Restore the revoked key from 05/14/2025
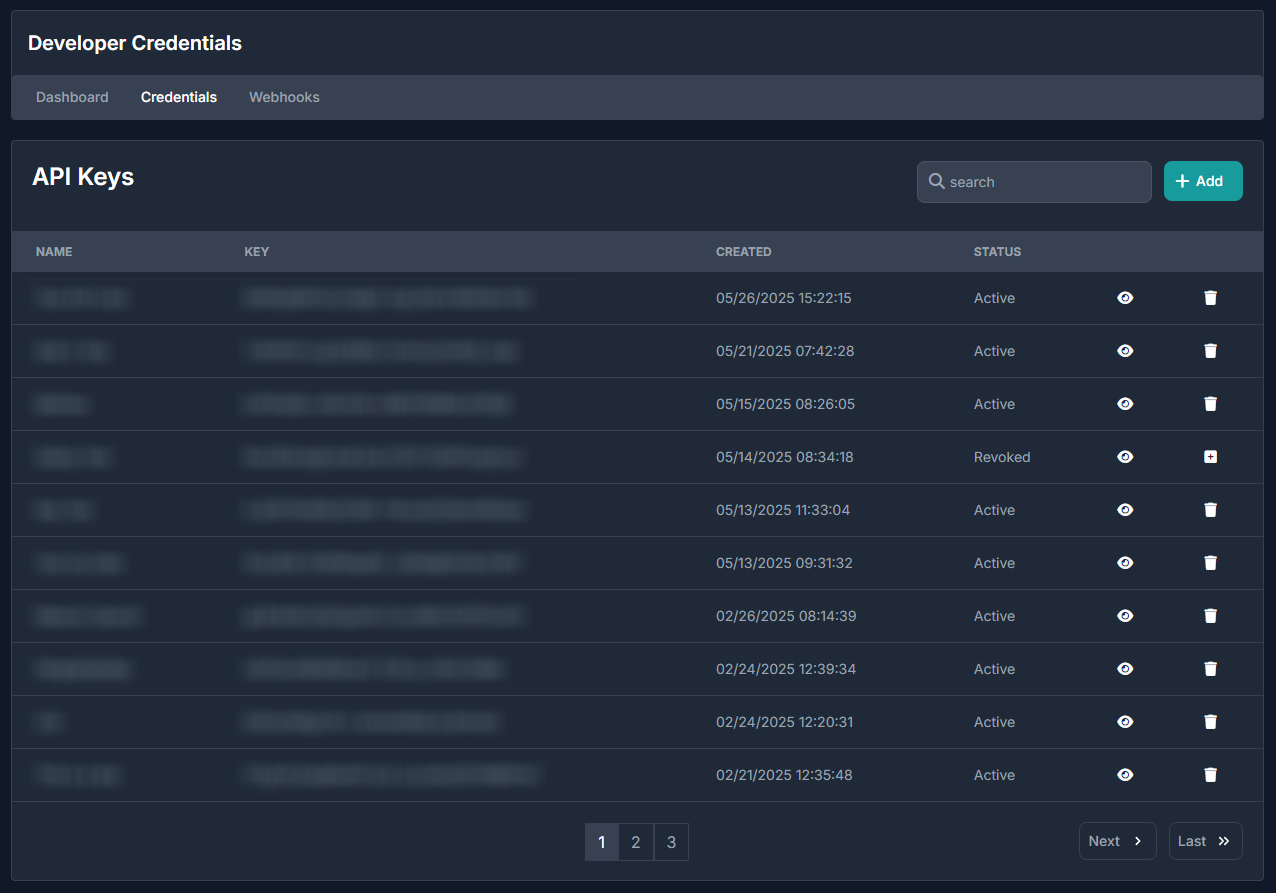1276x893 pixels. [x=1210, y=457]
